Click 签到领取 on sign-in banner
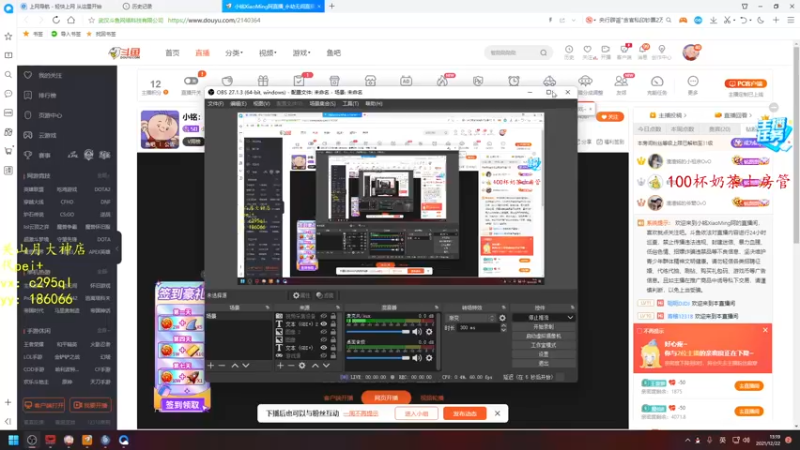The width and height of the screenshot is (800, 450). pos(182,405)
